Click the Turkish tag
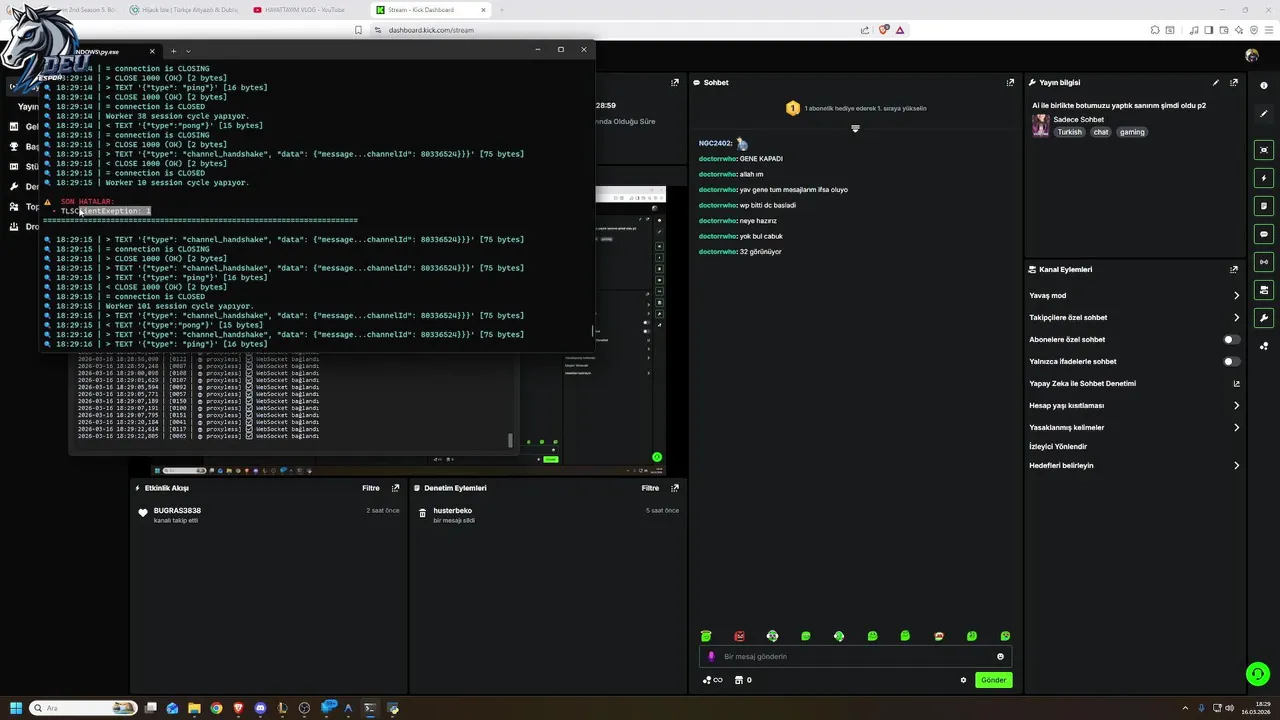Viewport: 1280px width, 720px height. click(x=1070, y=132)
